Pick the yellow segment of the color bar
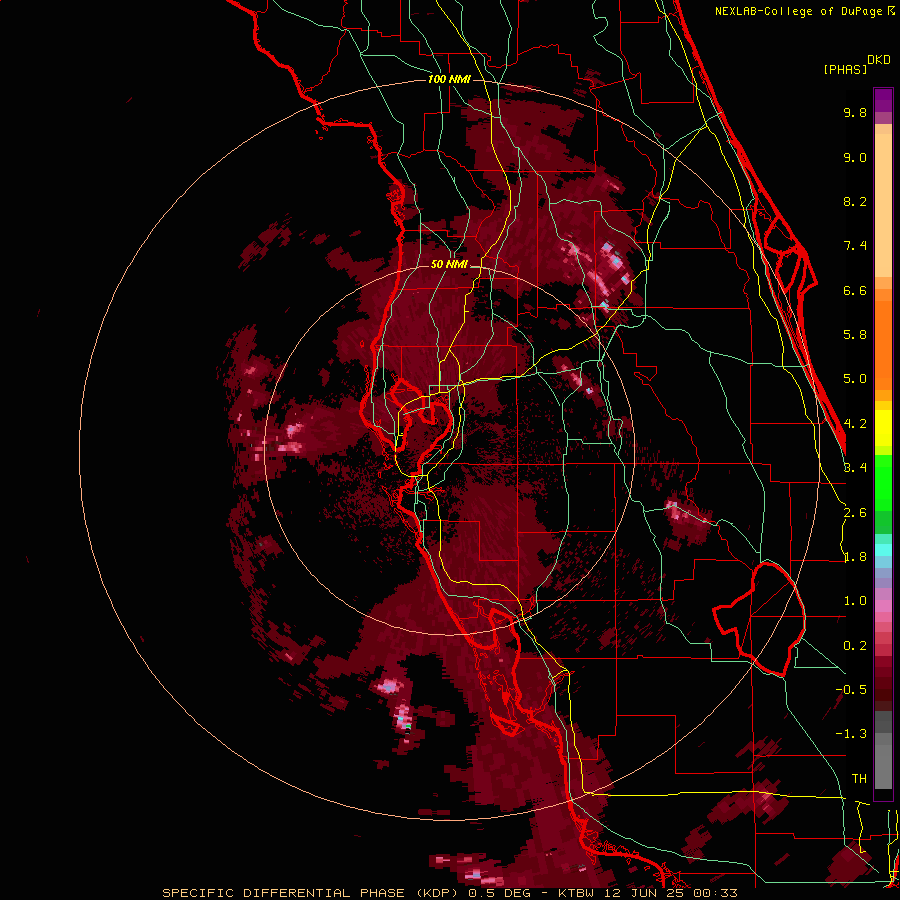The width and height of the screenshot is (900, 900). point(883,428)
